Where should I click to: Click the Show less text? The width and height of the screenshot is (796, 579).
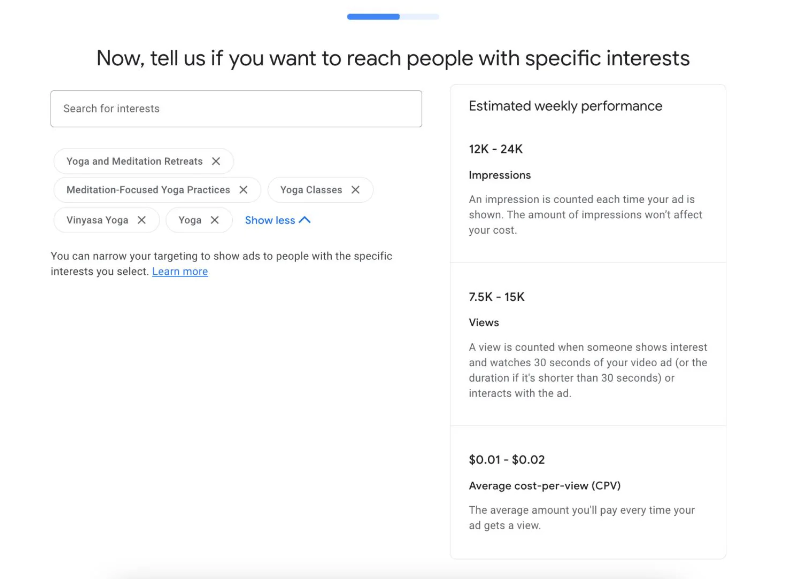[270, 220]
